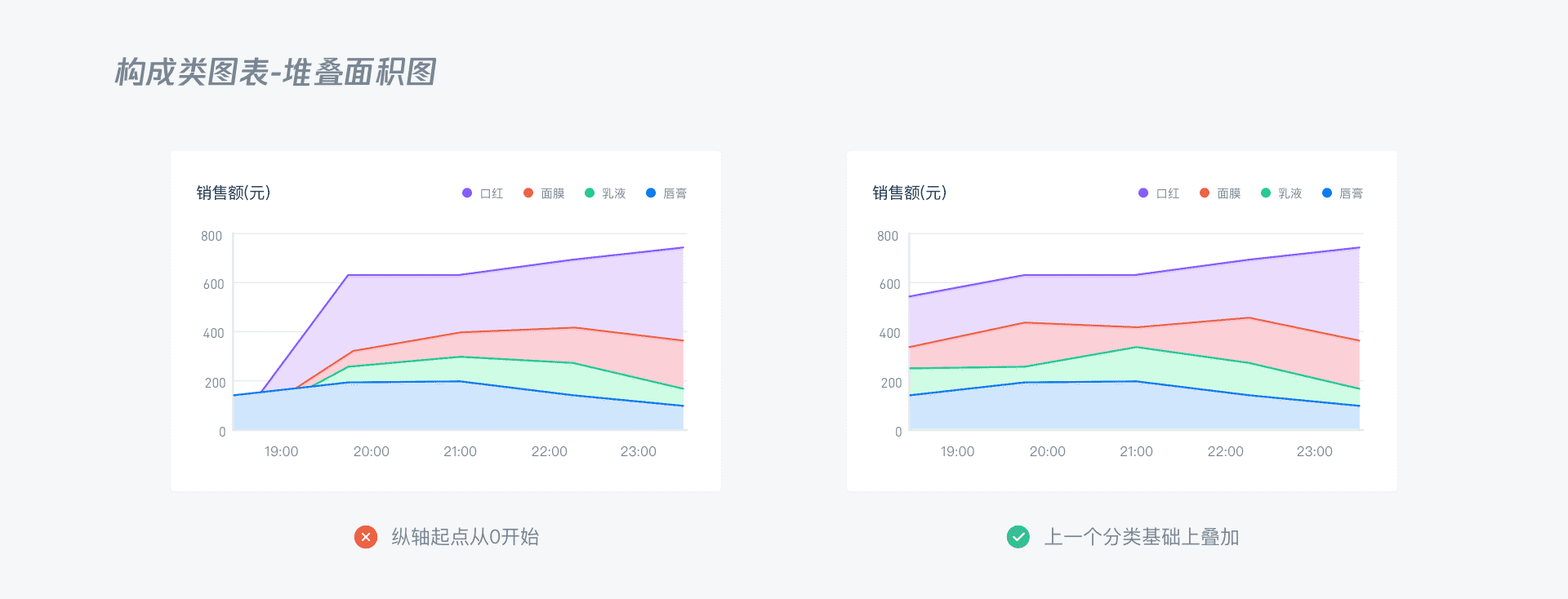Screen dimensions: 1568x599
Task: Click 19:00 axis label in right chart
Action: 957,451
